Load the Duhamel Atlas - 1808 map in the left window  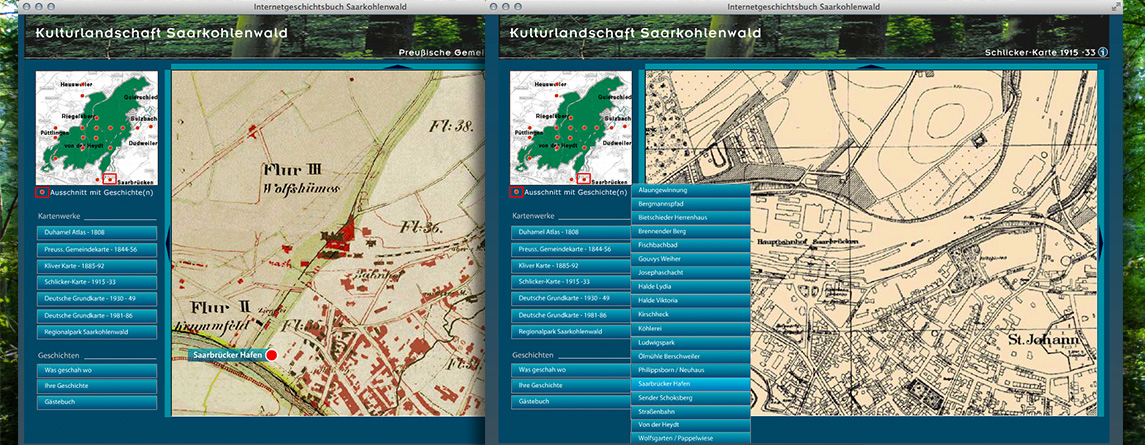click(96, 232)
